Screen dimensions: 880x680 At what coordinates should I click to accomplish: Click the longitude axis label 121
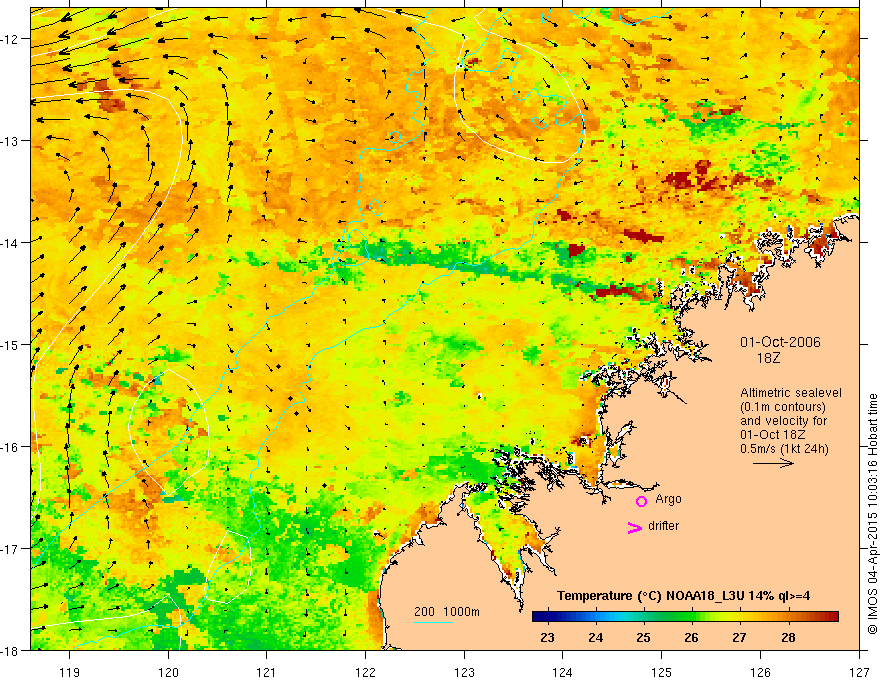click(267, 672)
